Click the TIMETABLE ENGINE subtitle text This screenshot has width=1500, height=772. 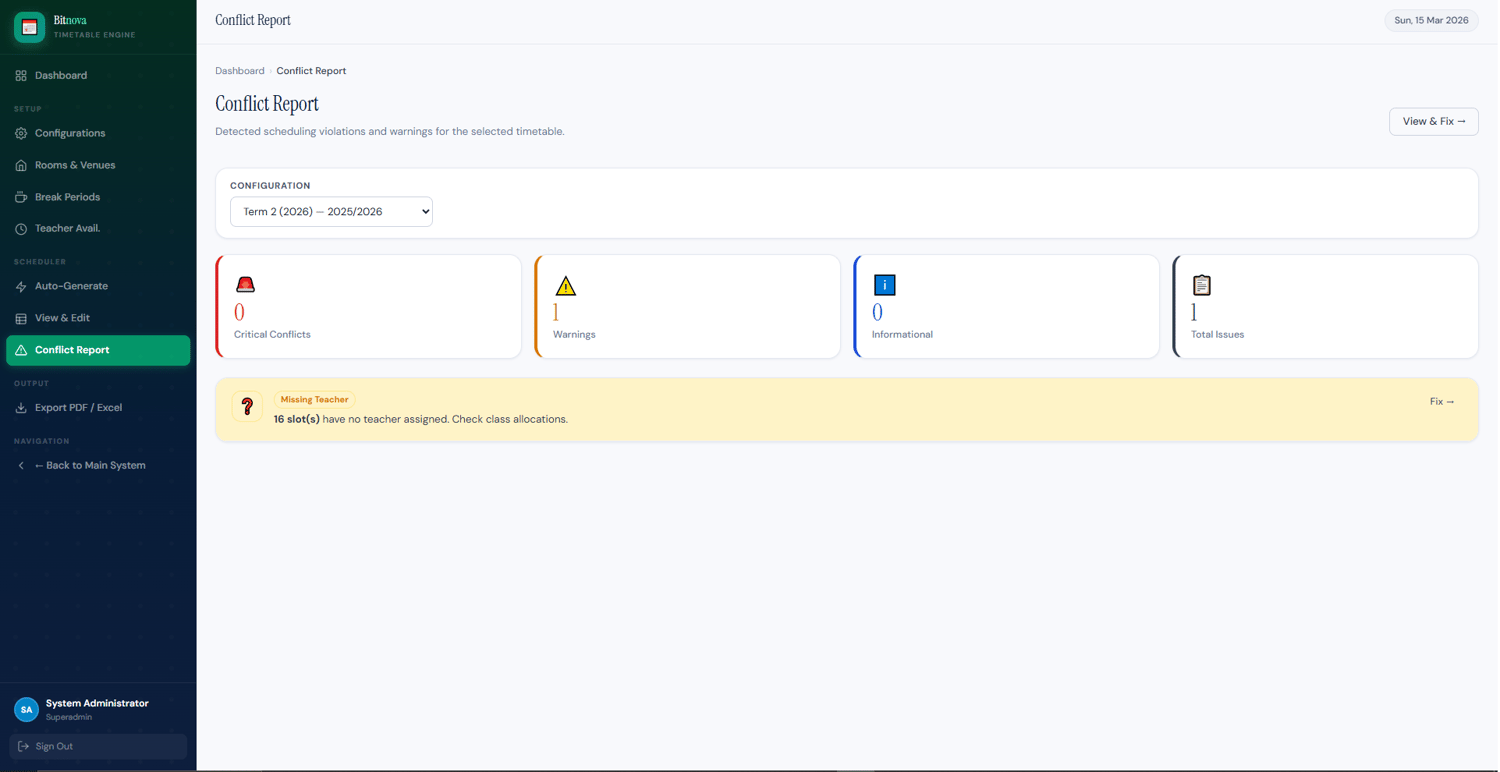click(x=94, y=35)
